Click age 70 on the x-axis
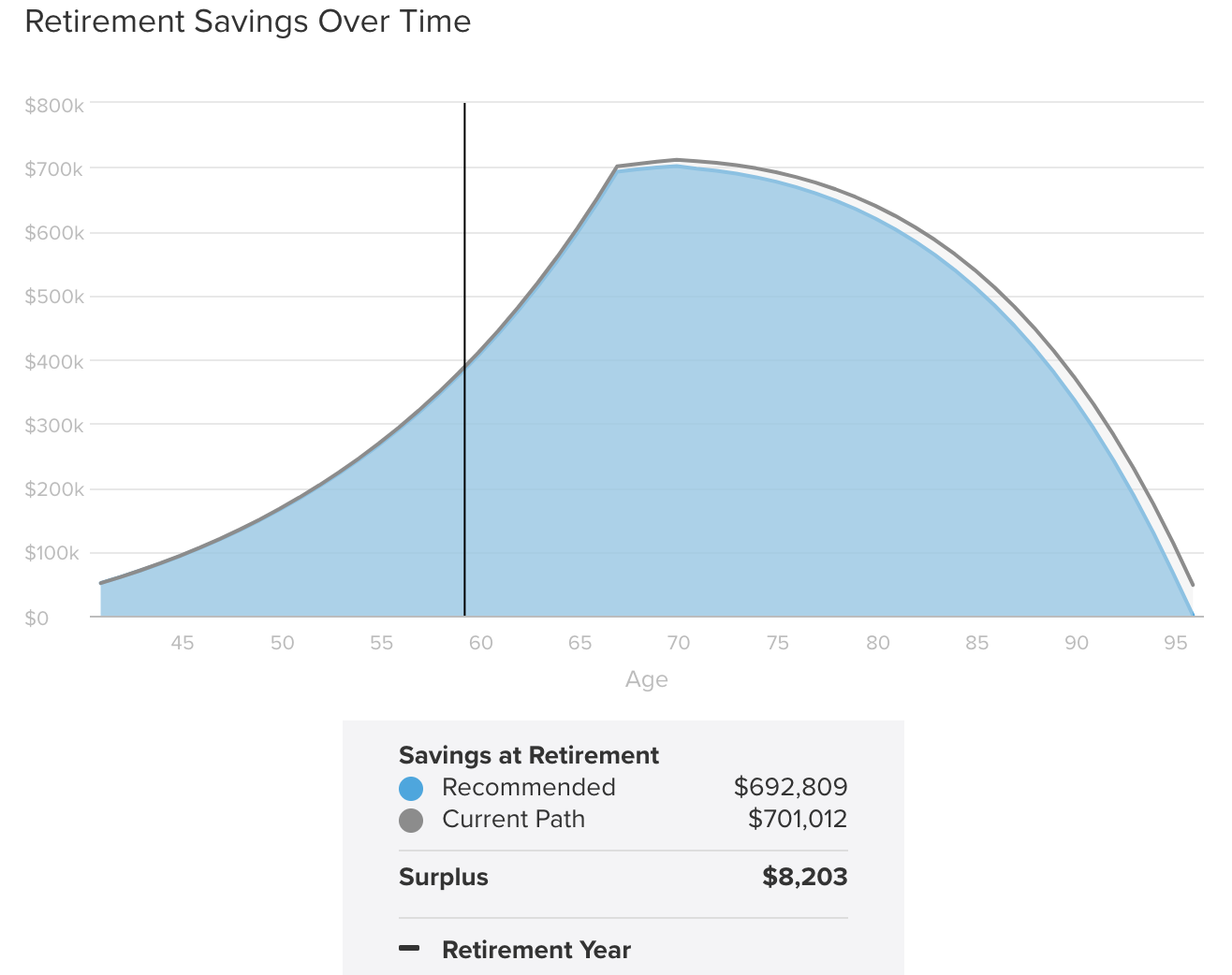The width and height of the screenshot is (1232, 975). 679,643
